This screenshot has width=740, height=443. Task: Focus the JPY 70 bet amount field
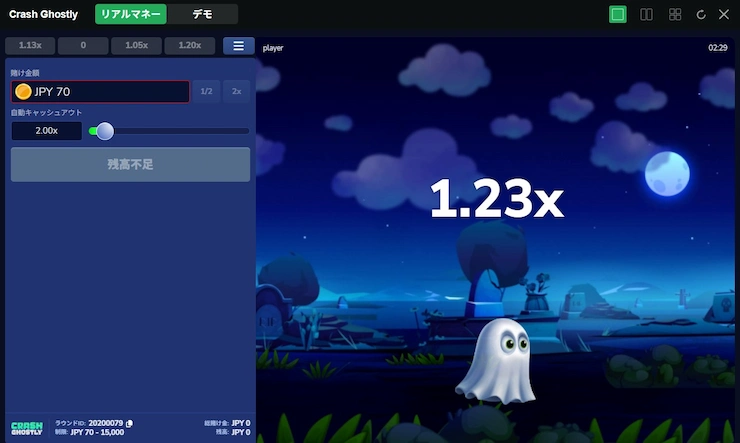point(108,92)
